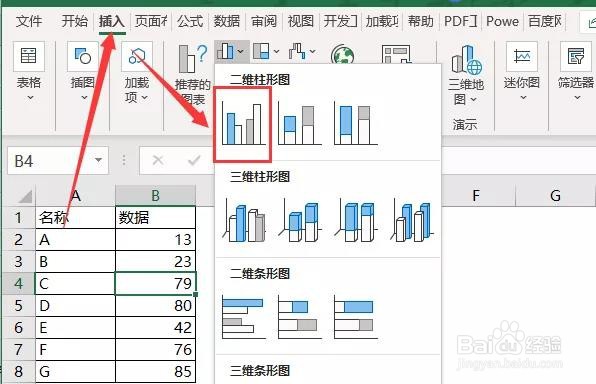Open the 审阅 ribbon tab
596x384 pixels.
tap(263, 21)
